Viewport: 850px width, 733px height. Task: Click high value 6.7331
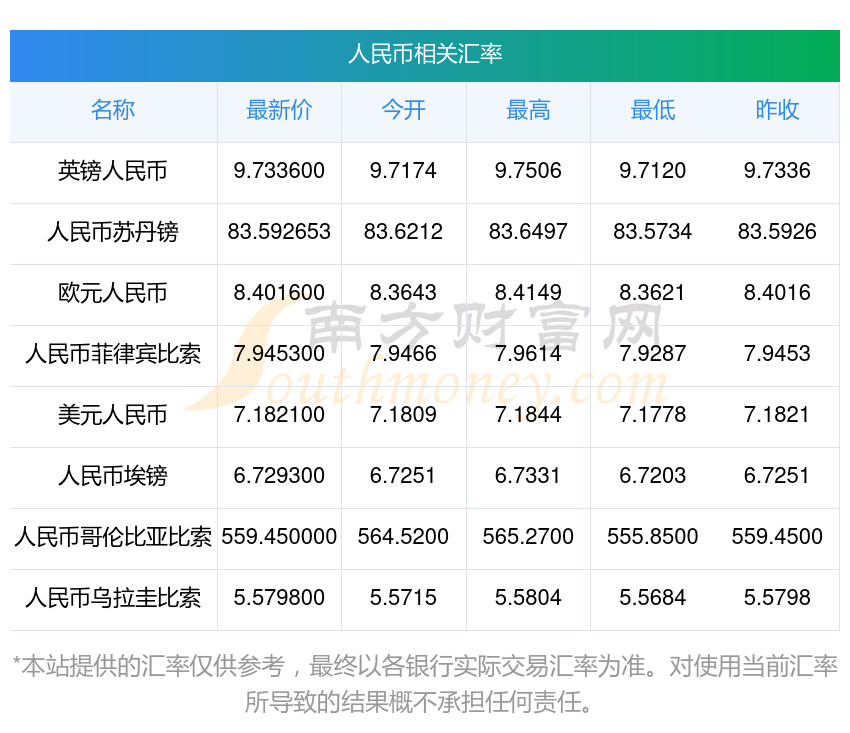click(x=528, y=476)
